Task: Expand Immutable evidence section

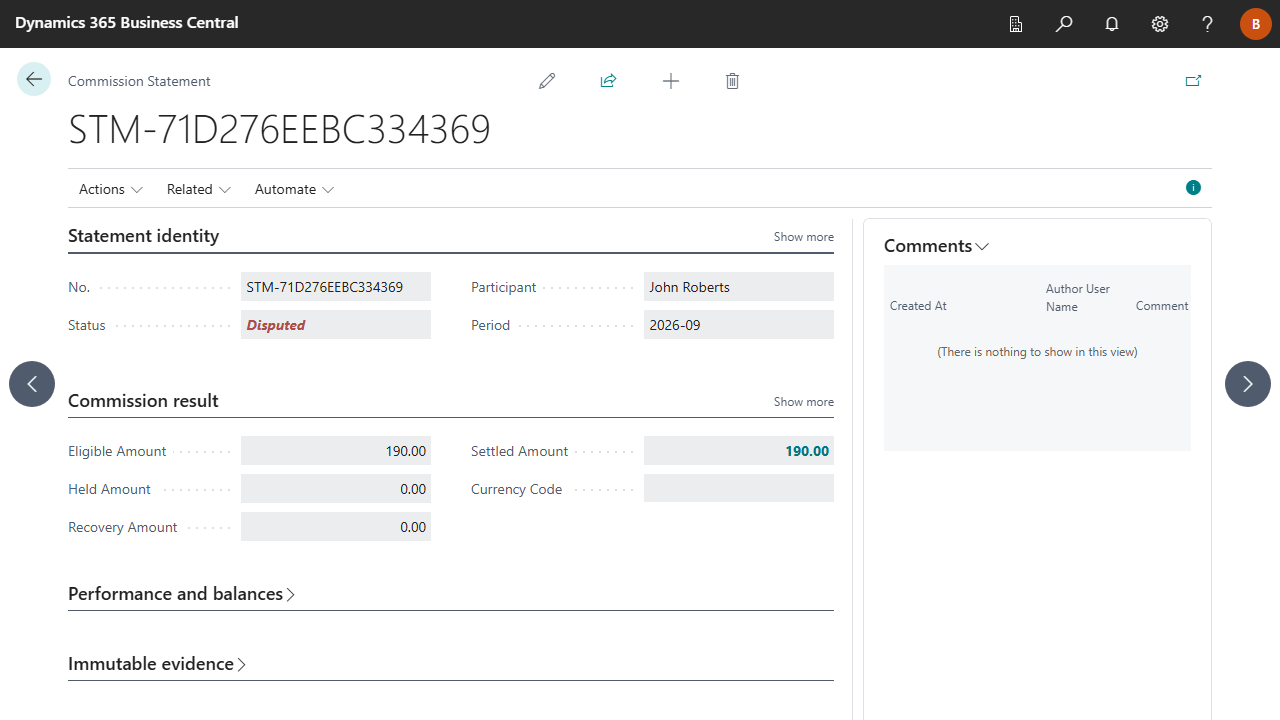Action: tap(157, 664)
